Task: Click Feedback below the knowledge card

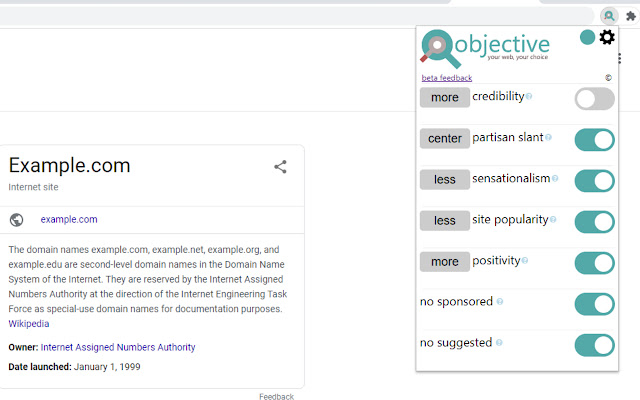Action: click(276, 396)
